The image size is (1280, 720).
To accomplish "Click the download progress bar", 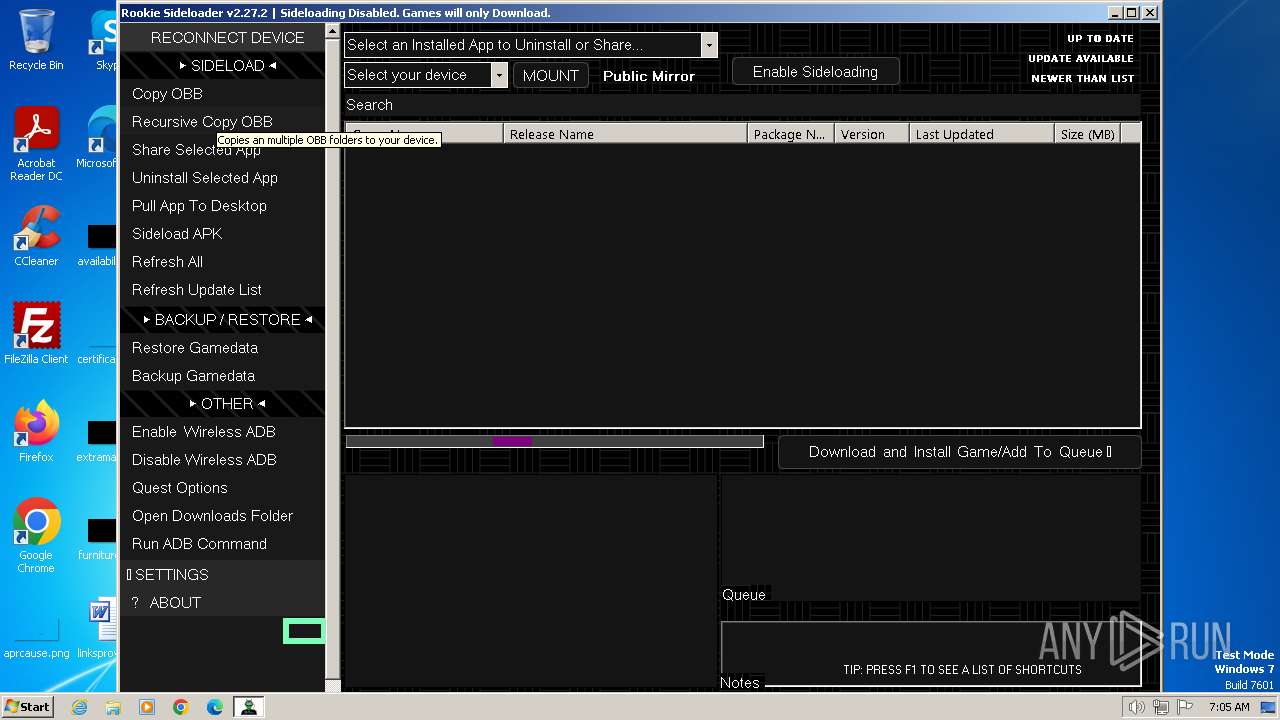I will (554, 441).
